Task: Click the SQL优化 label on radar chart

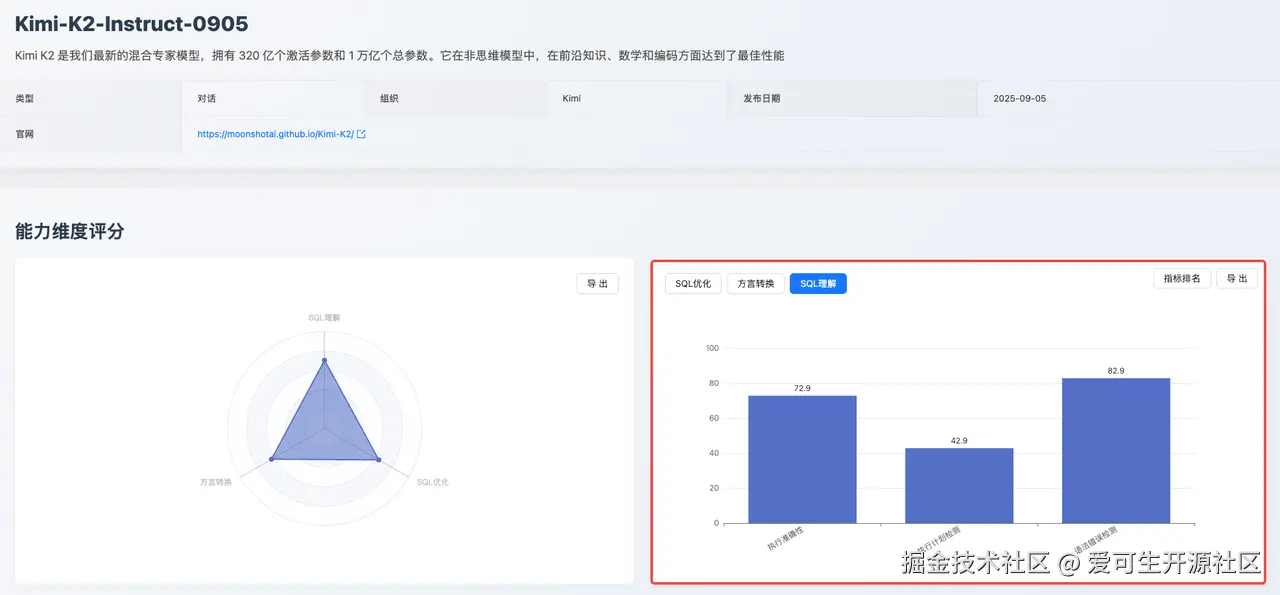Action: (433, 482)
